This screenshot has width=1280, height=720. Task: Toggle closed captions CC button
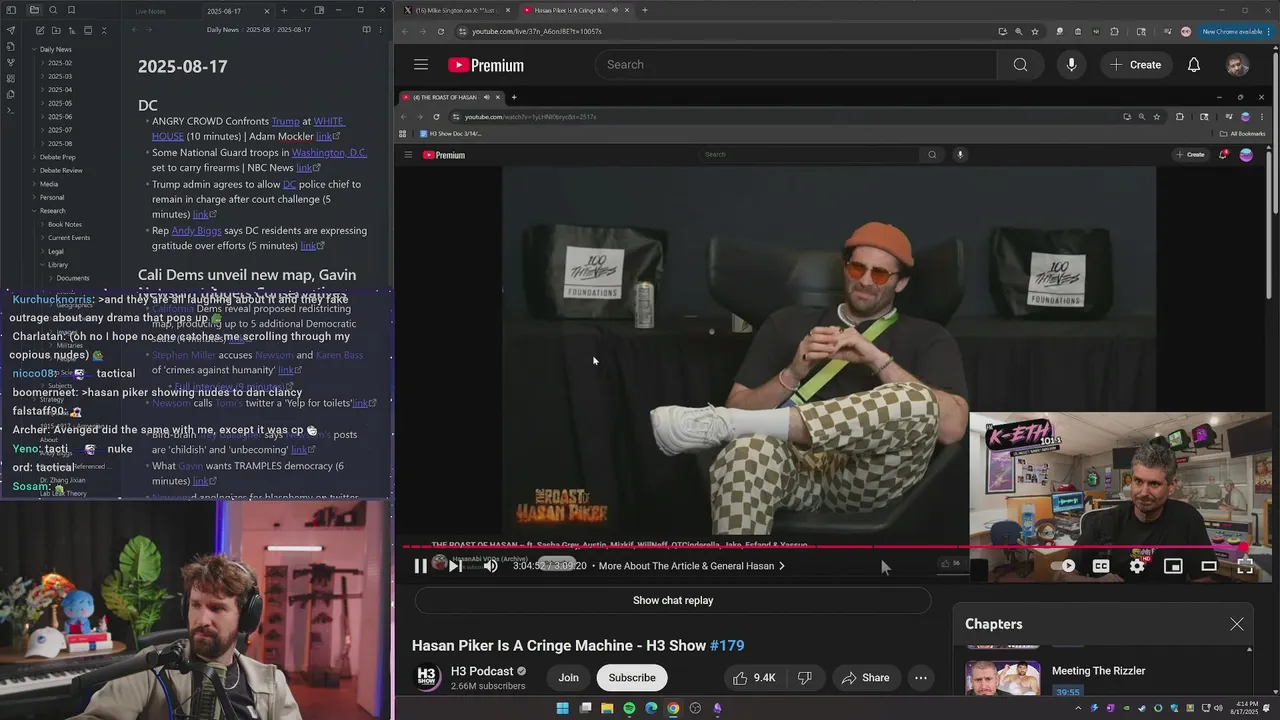(x=1101, y=566)
